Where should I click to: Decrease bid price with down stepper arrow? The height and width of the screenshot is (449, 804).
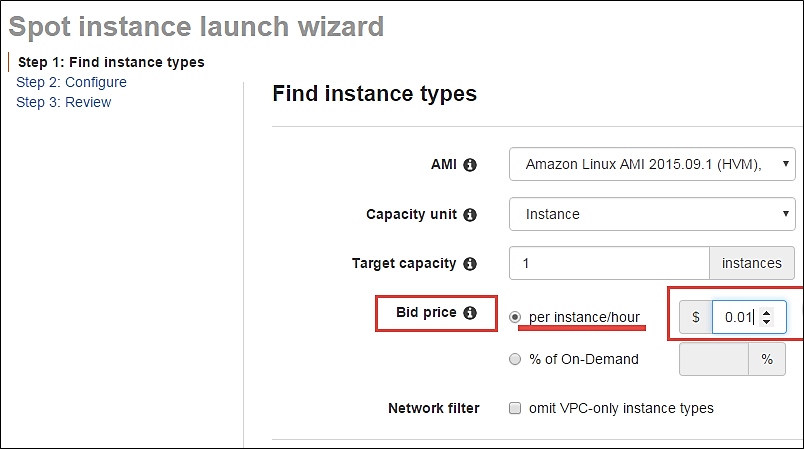[766, 324]
